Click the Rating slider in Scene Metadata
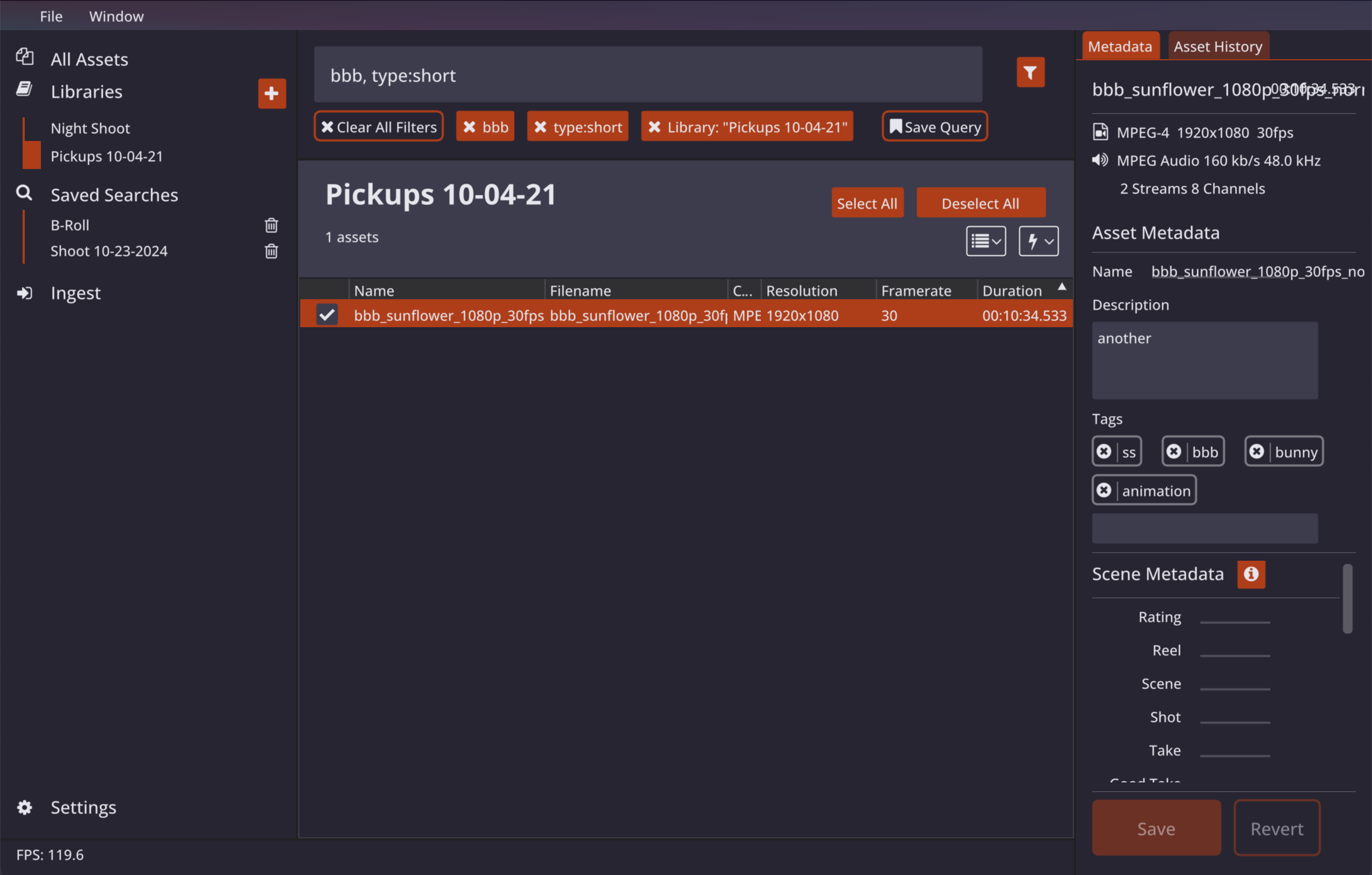This screenshot has width=1372, height=875. point(1235,622)
